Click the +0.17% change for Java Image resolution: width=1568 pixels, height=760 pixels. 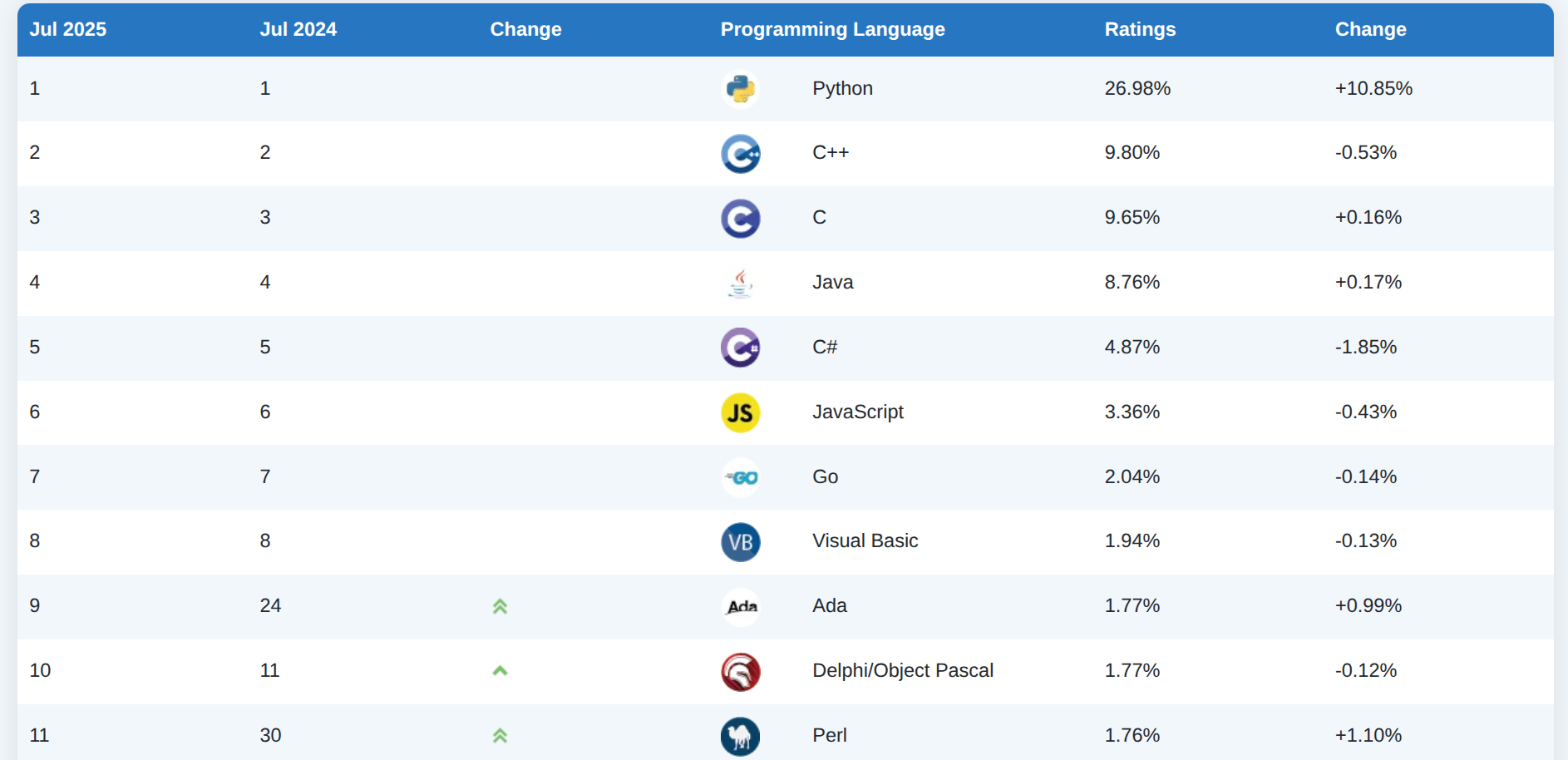(1368, 282)
